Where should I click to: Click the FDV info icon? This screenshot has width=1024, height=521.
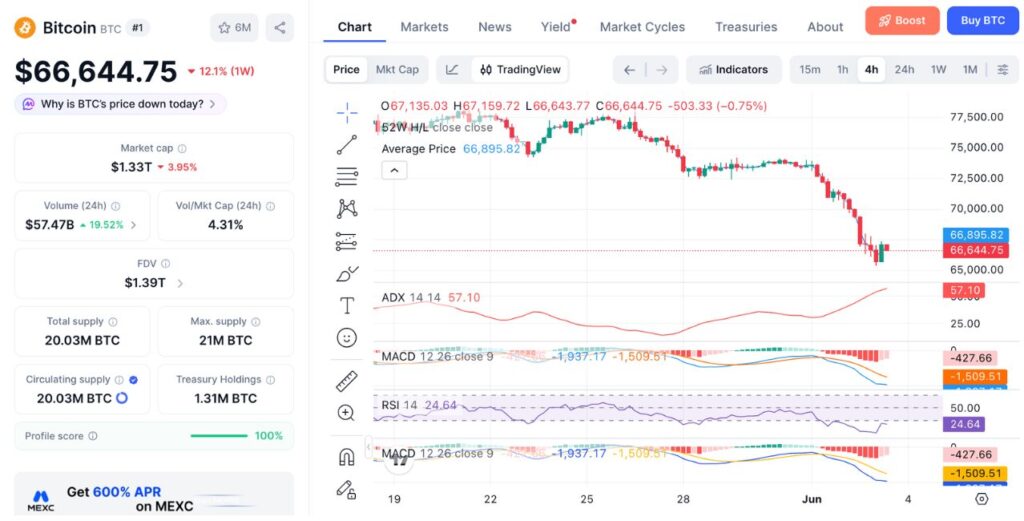click(x=165, y=264)
